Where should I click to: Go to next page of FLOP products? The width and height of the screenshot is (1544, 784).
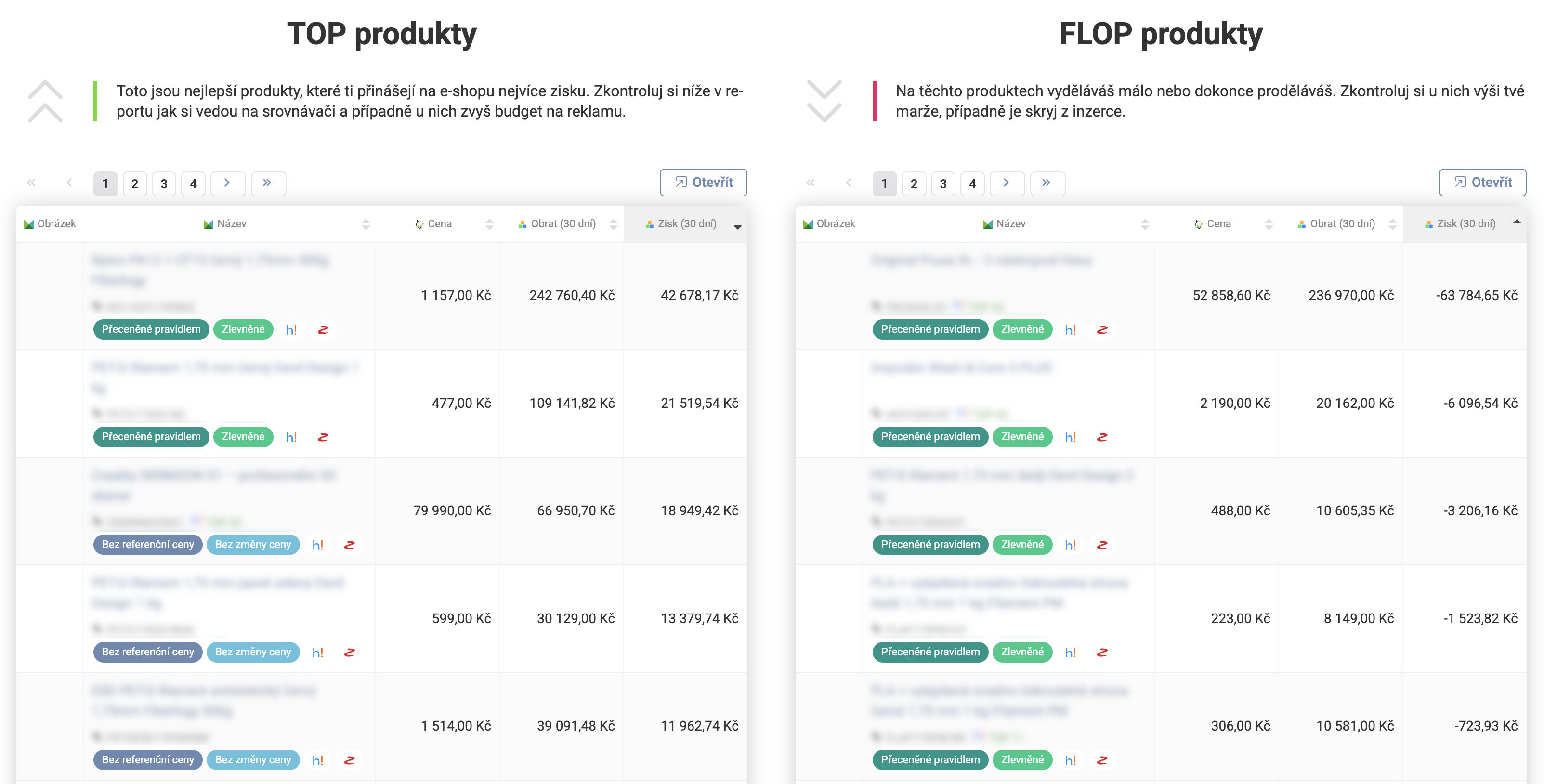point(1007,183)
